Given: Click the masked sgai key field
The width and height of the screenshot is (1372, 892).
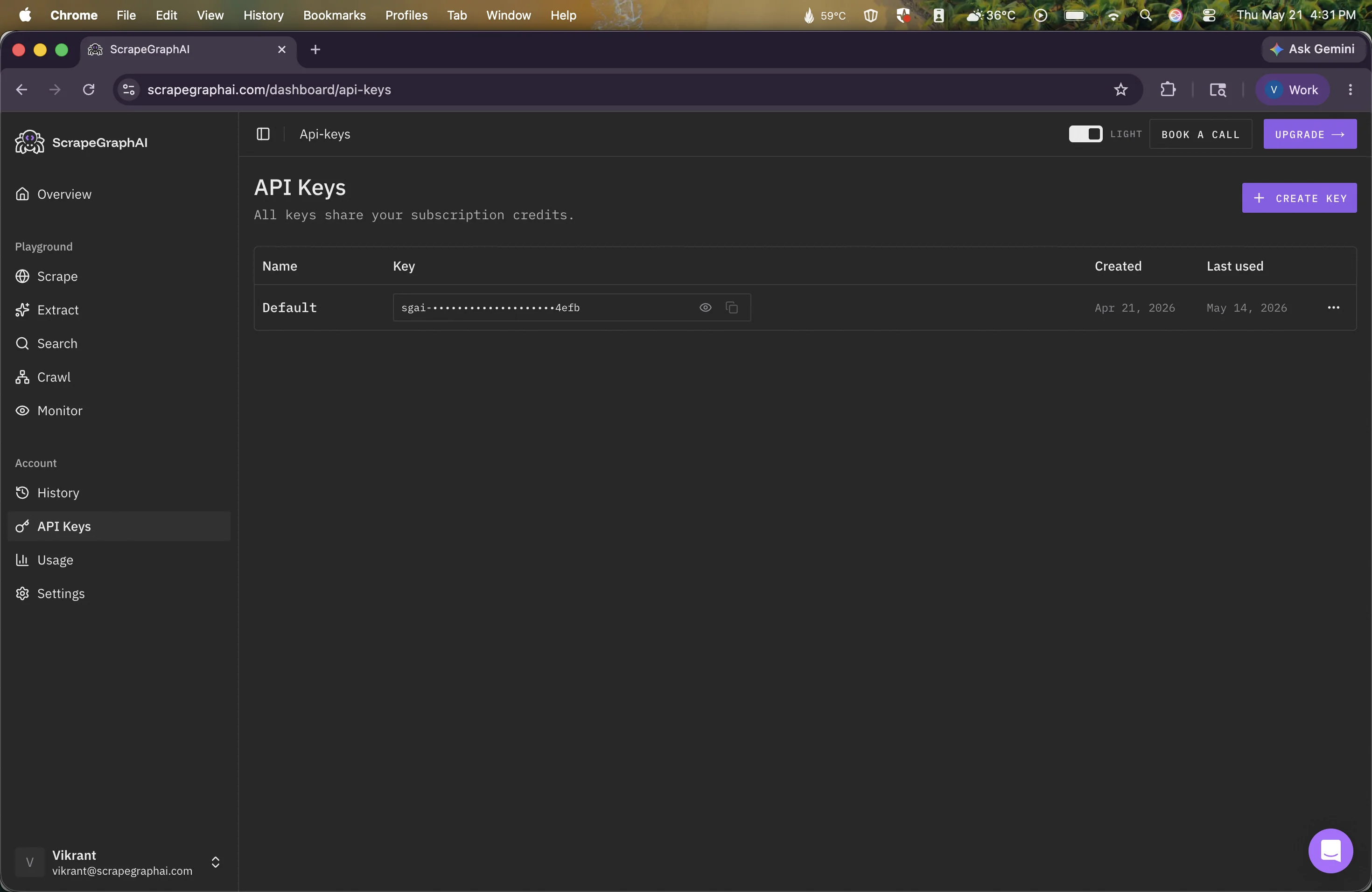Looking at the screenshot, I should [571, 308].
